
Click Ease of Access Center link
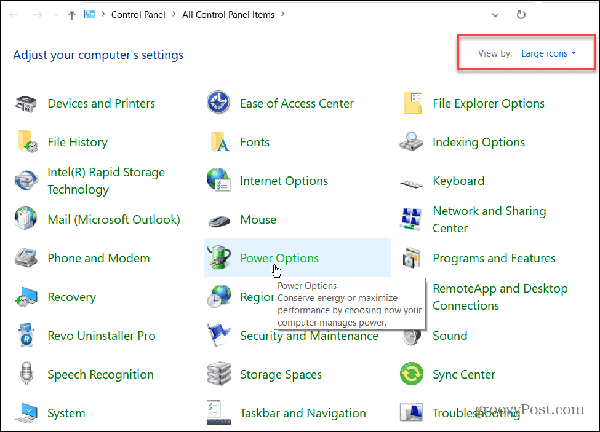click(x=297, y=104)
